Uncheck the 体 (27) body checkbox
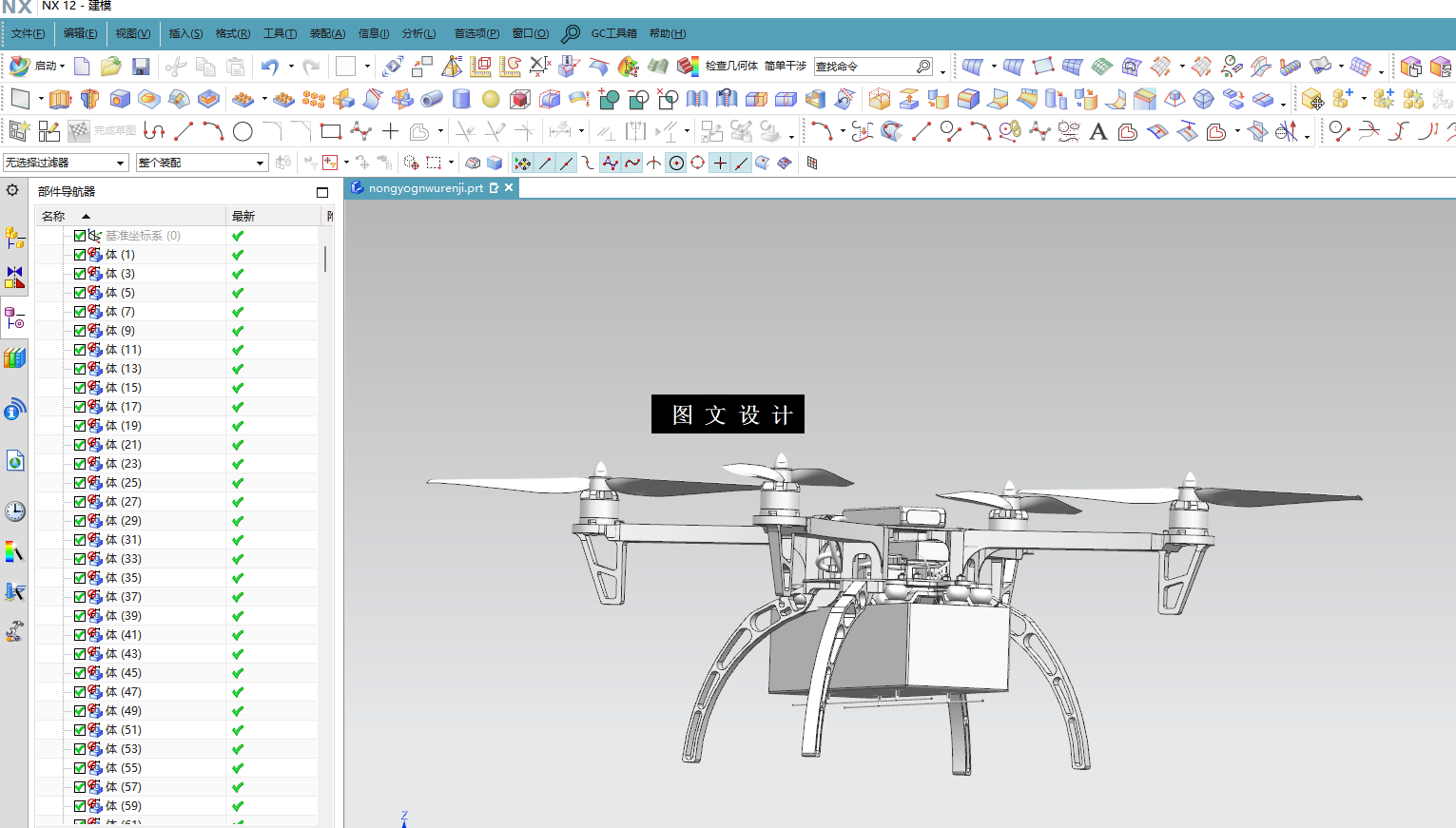 [x=80, y=502]
